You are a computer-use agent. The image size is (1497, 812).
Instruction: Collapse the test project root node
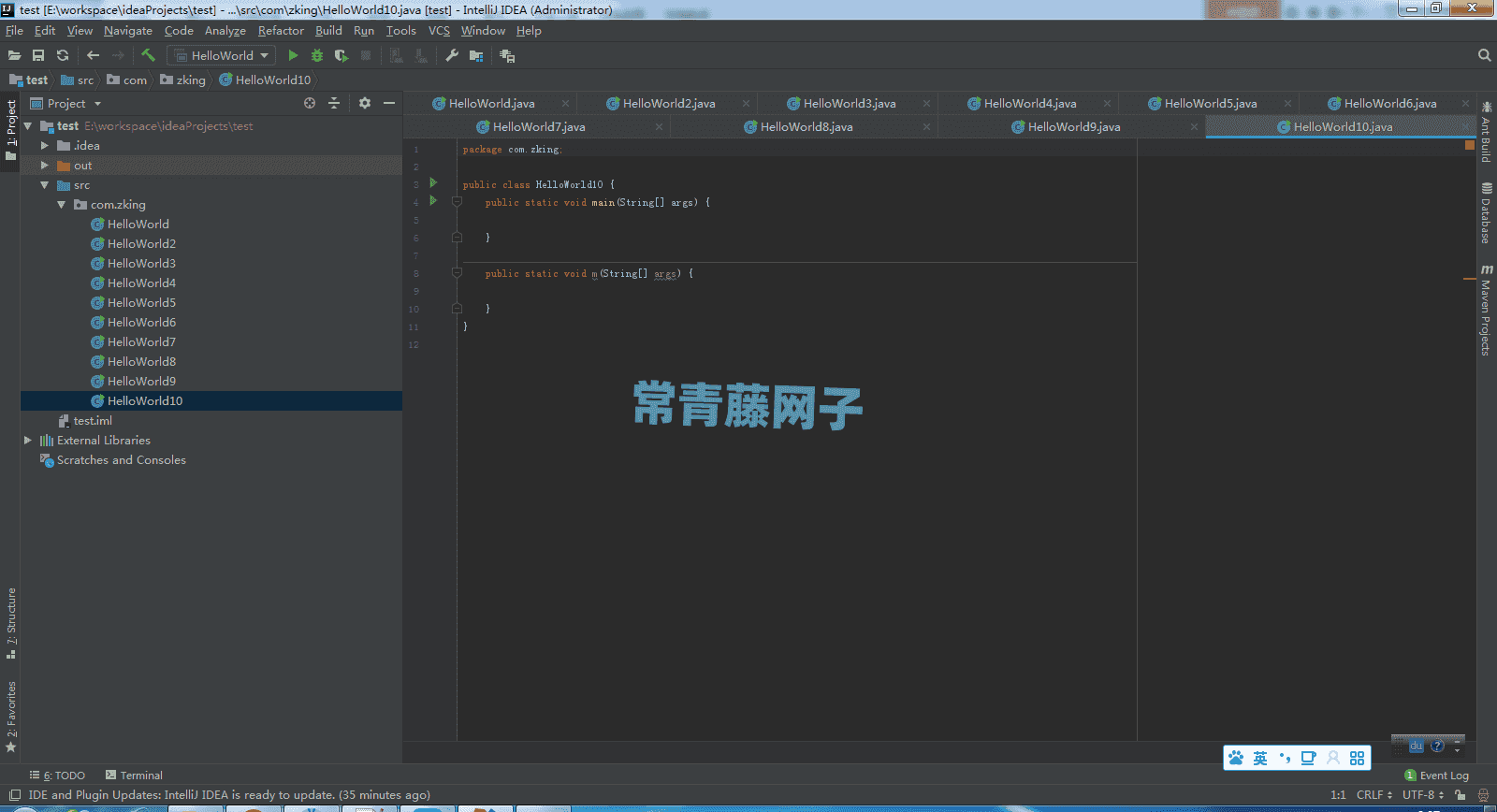tap(27, 126)
